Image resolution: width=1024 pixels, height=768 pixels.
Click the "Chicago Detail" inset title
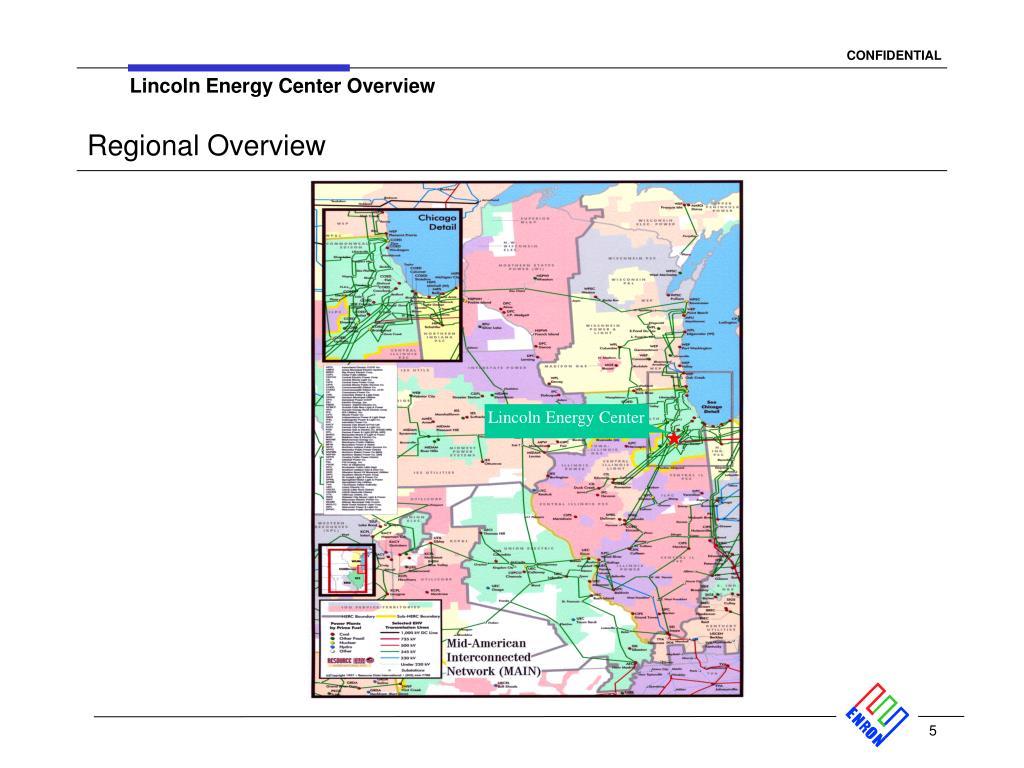(436, 222)
